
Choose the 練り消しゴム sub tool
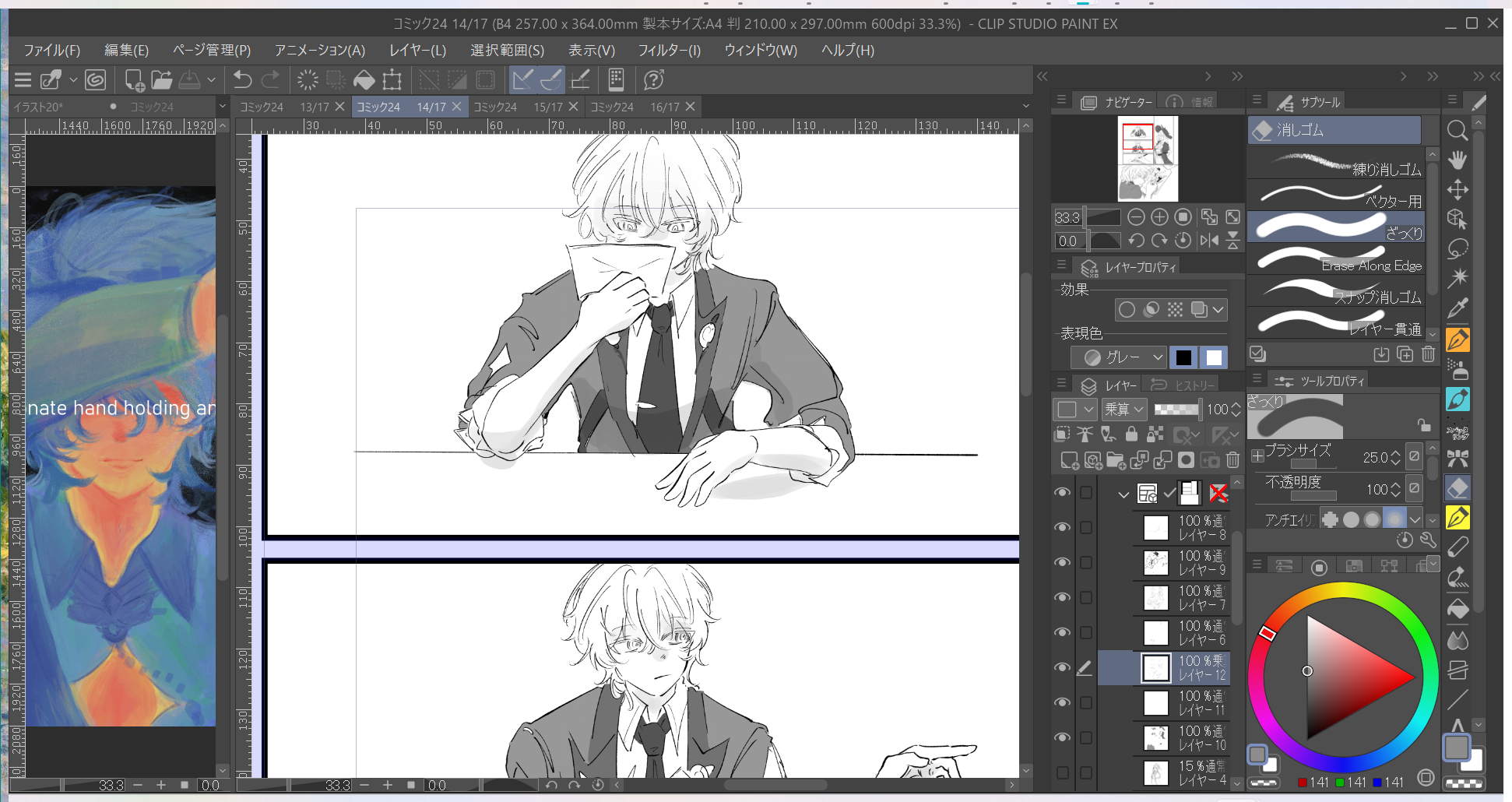[x=1338, y=164]
